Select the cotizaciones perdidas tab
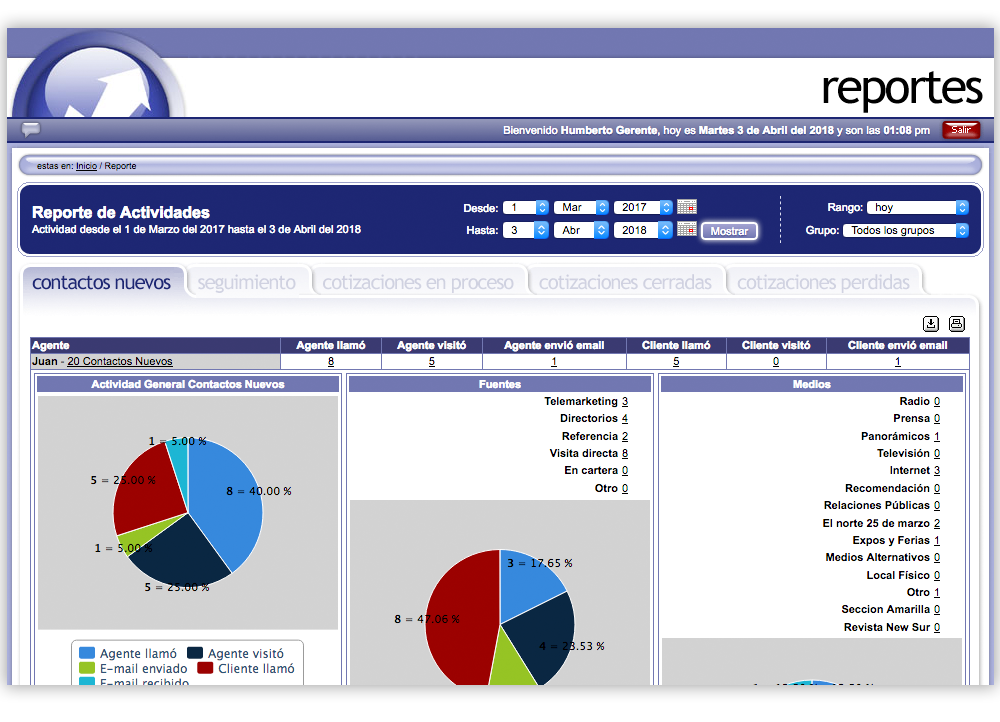Viewport: 1000px width, 722px height. pos(823,283)
